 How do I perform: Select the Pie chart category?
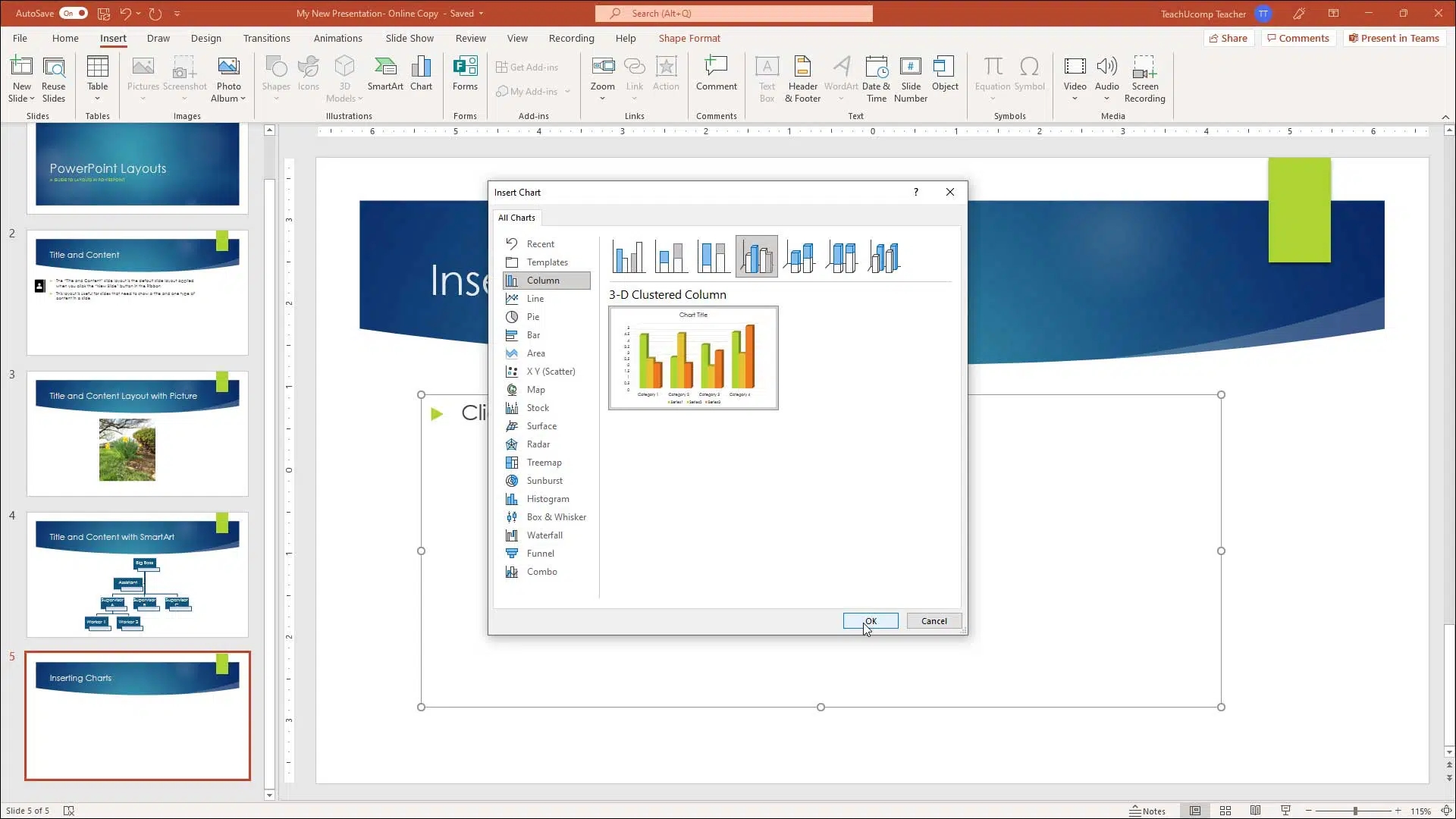pos(533,317)
